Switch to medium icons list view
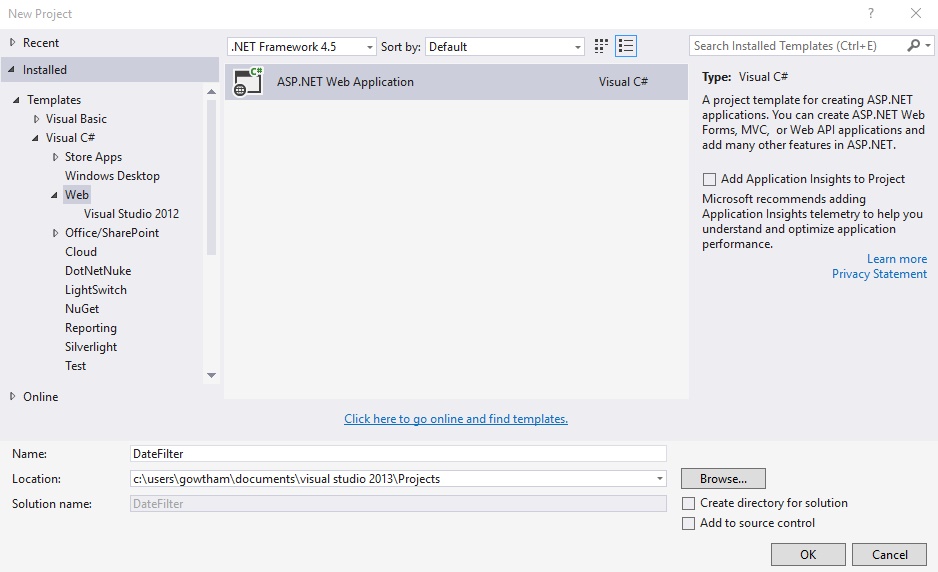Viewport: 938px width, 572px height. [x=626, y=46]
